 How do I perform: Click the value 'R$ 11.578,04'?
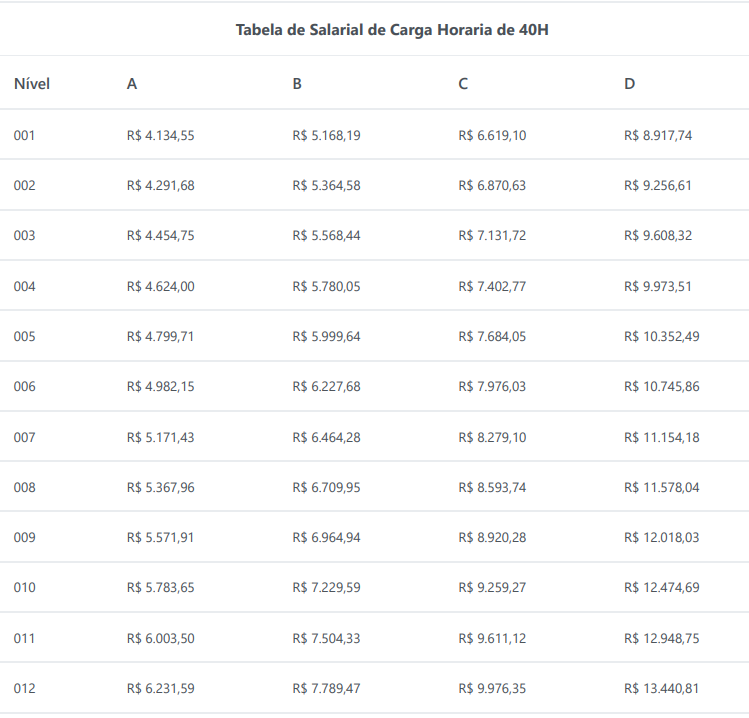click(x=662, y=487)
